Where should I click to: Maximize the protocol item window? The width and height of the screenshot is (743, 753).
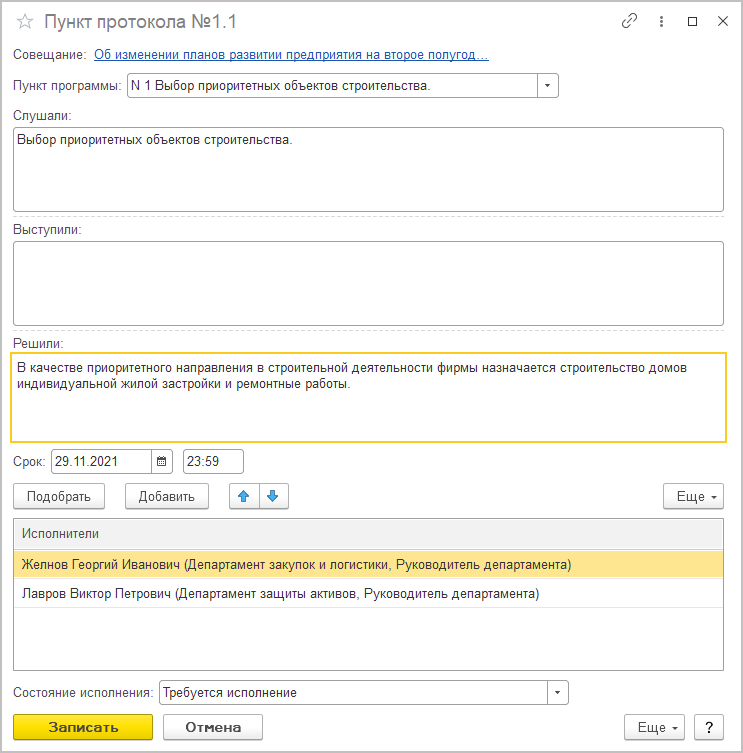point(693,21)
